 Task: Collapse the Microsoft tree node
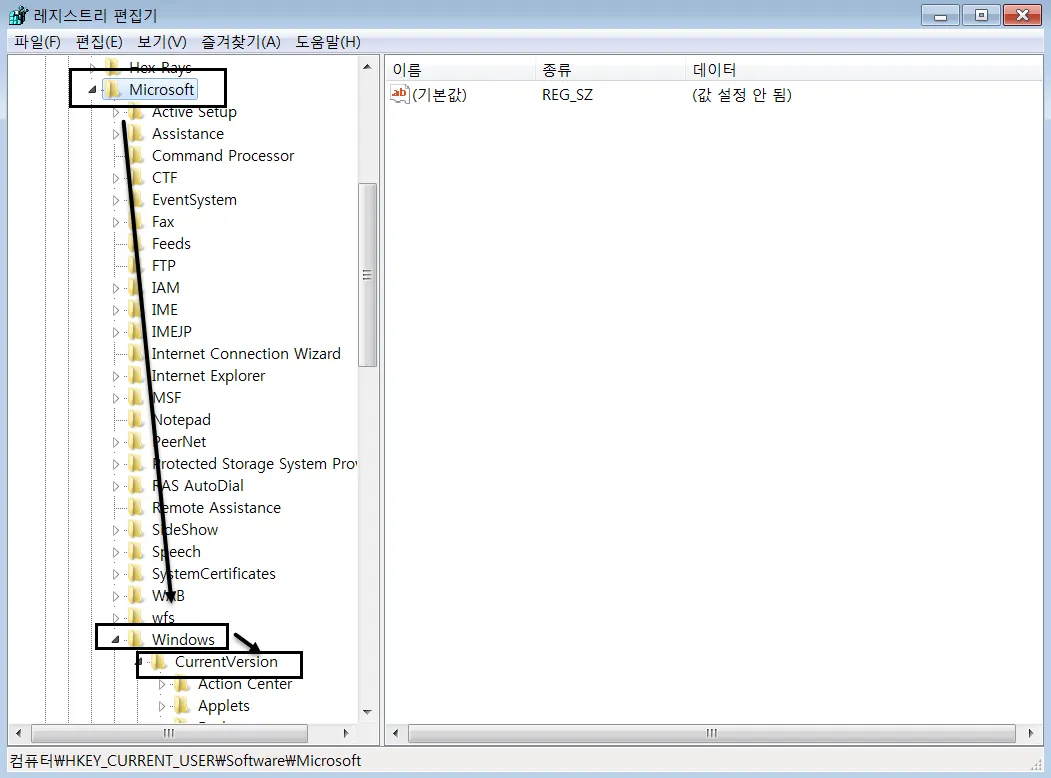coord(92,89)
